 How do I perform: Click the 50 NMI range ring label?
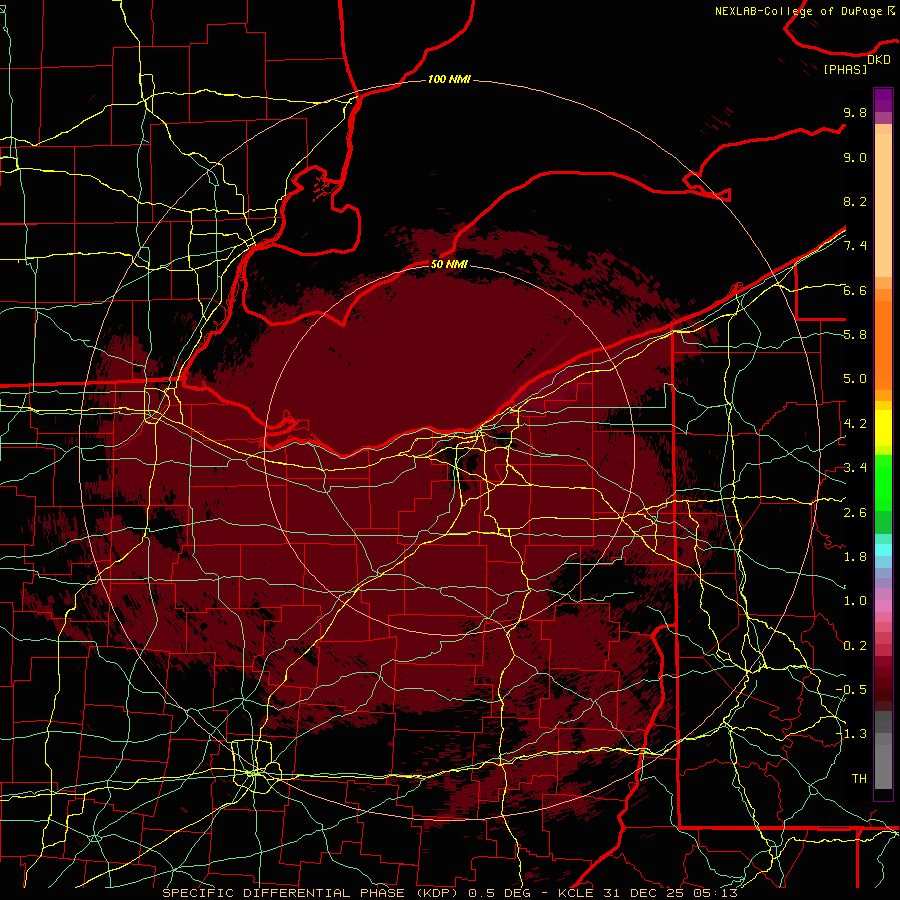[x=449, y=264]
